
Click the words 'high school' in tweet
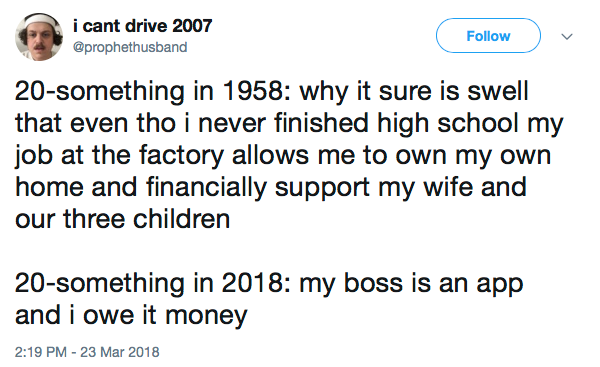click(x=448, y=124)
